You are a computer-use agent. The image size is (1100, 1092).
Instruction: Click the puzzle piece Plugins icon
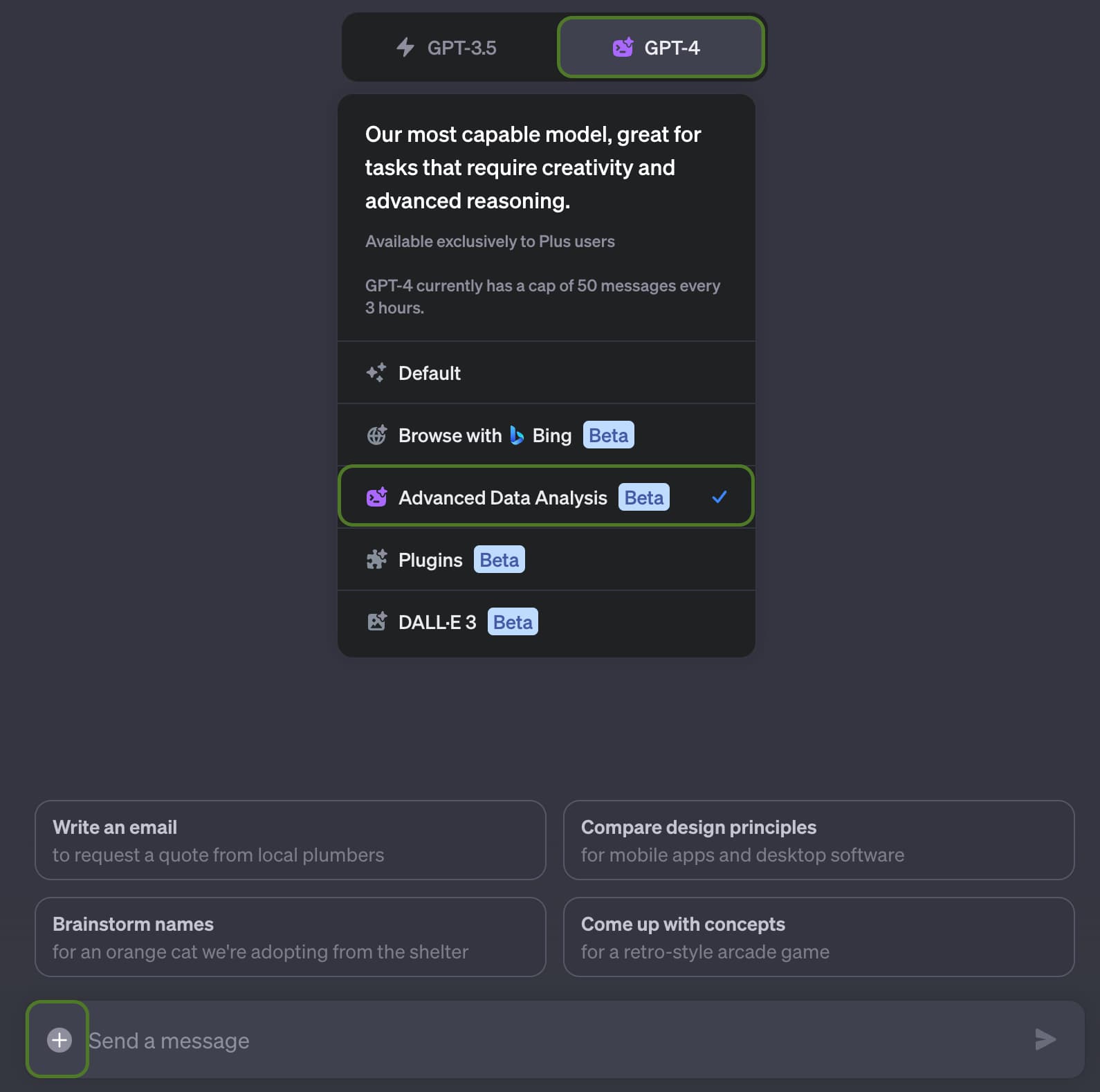point(376,559)
